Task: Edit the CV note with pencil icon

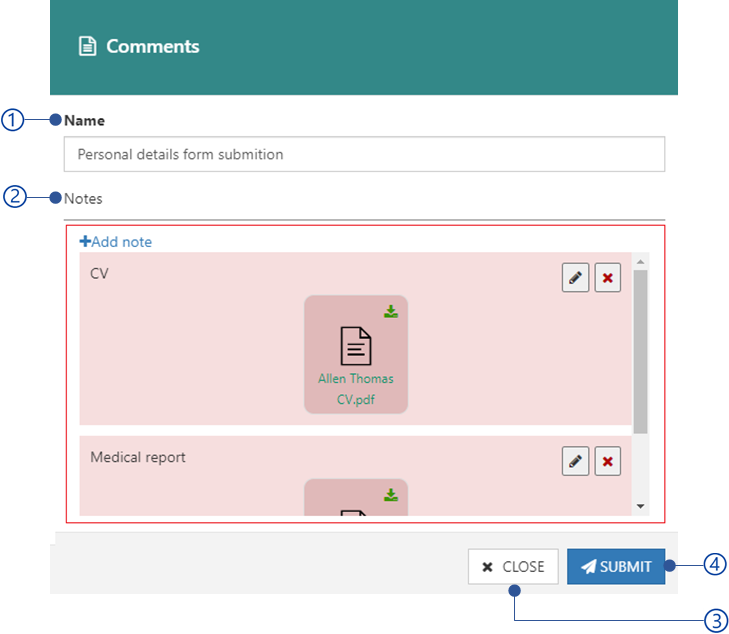Action: (575, 278)
